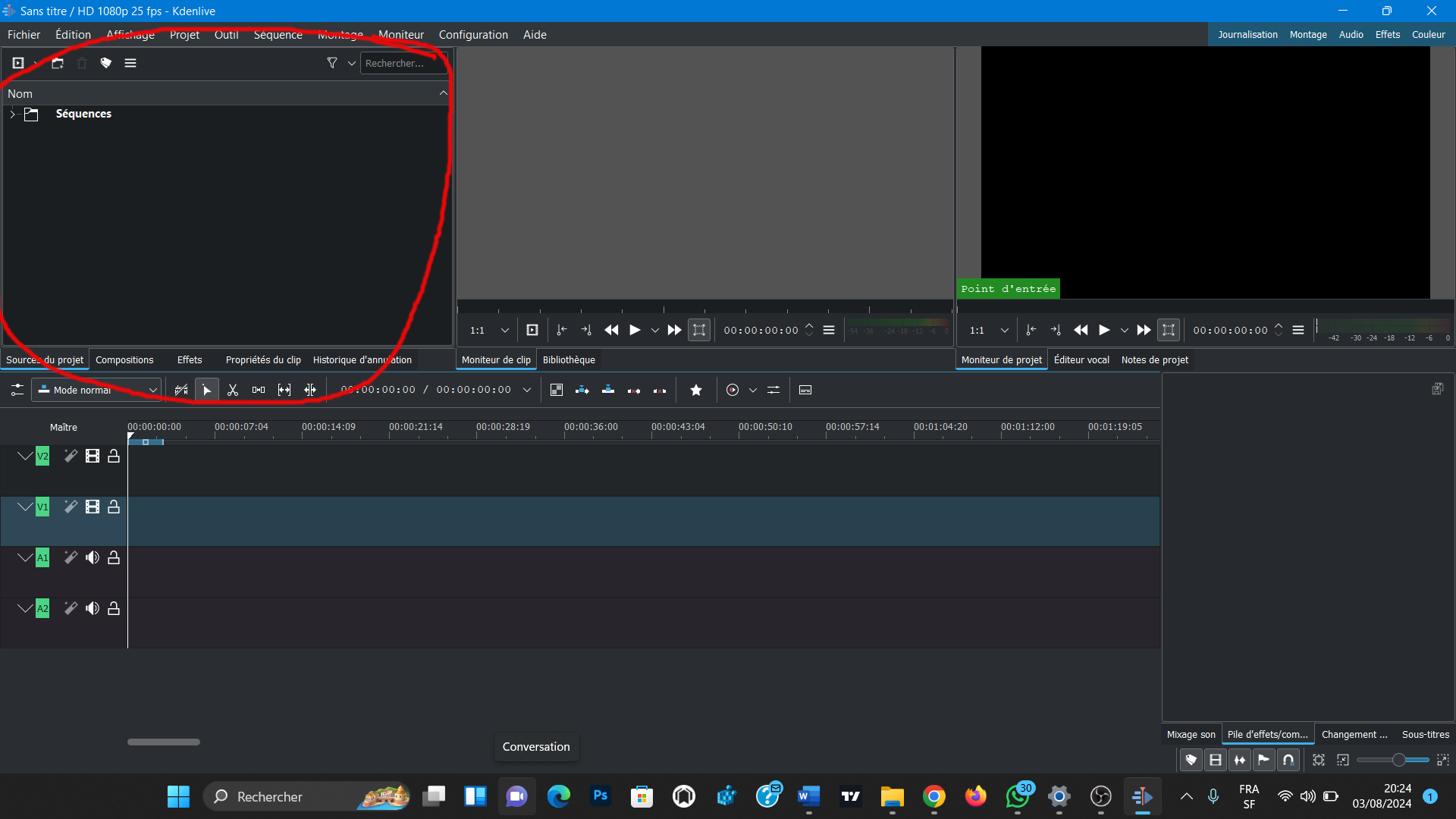Image resolution: width=1456 pixels, height=819 pixels.
Task: Toggle effects on track A1
Action: (71, 557)
